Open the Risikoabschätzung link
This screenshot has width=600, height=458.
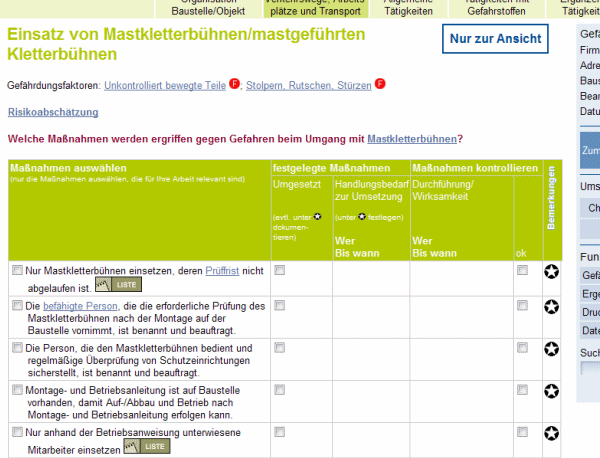pyautogui.click(x=53, y=112)
